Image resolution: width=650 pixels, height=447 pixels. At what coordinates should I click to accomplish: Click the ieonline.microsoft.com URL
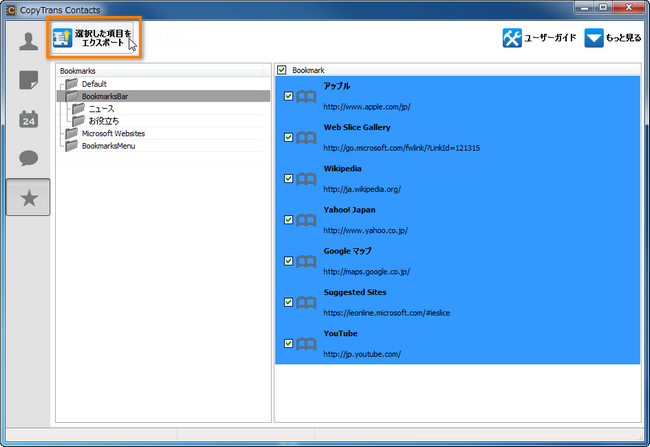click(x=387, y=313)
